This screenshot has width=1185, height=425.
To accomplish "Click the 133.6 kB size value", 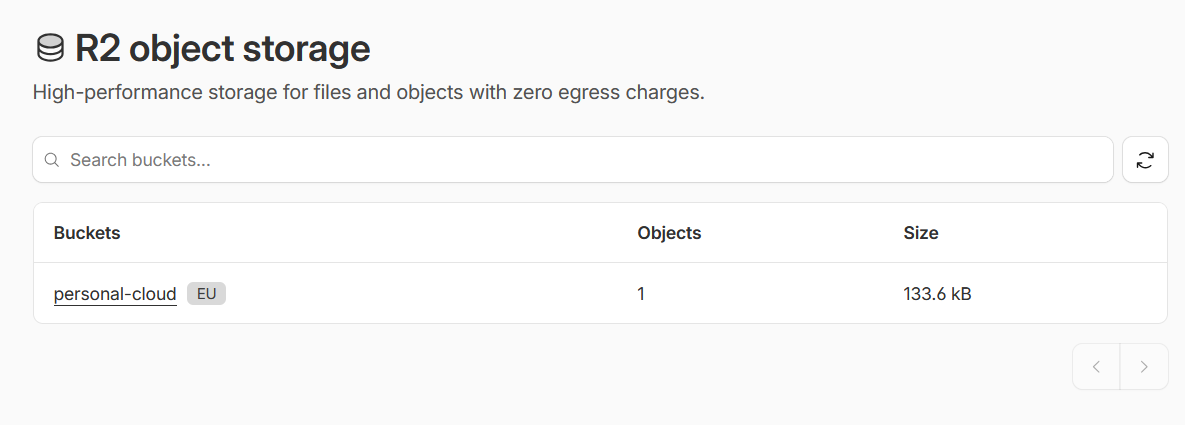I will [937, 294].
